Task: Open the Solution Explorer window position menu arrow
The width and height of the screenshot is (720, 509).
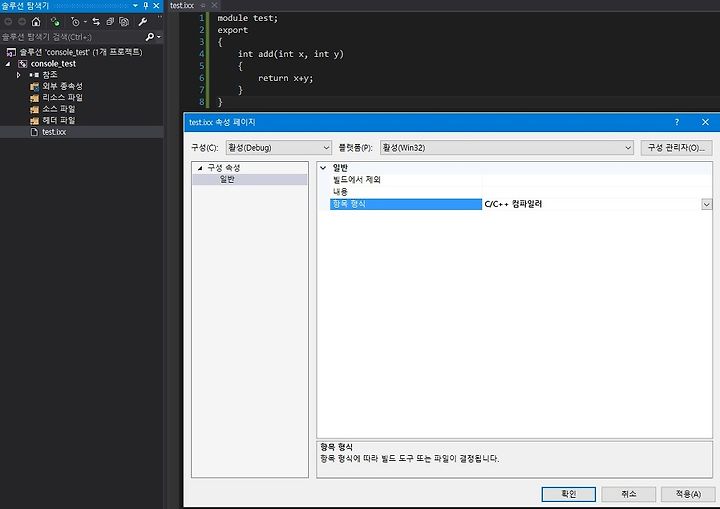Action: point(135,6)
